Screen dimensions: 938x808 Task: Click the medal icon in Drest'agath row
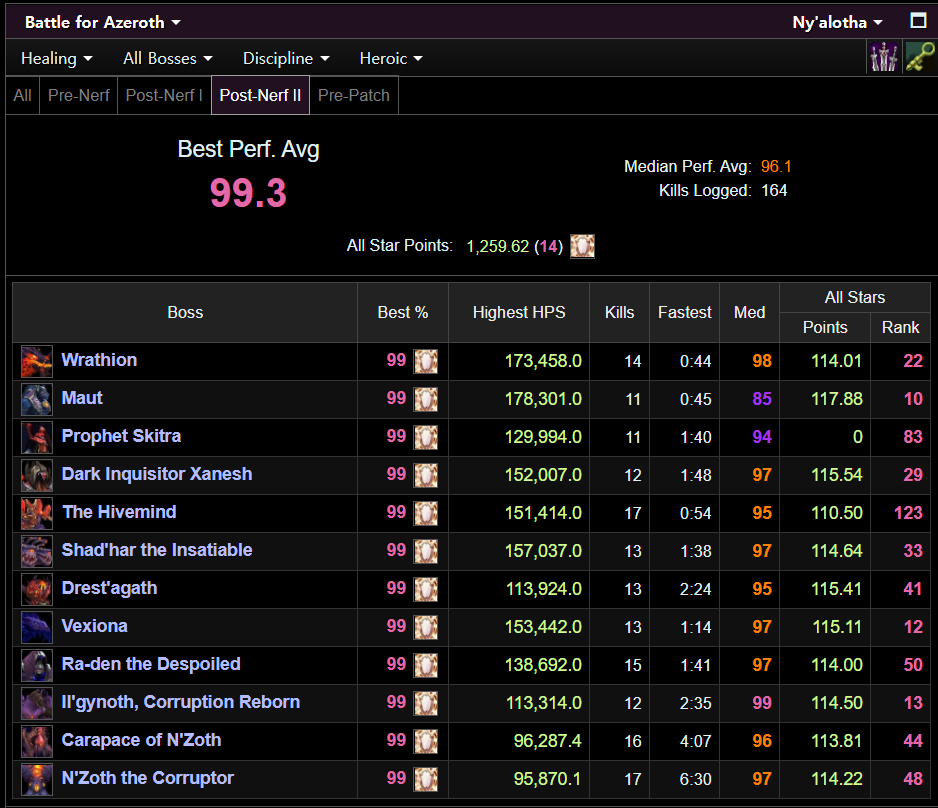point(426,589)
